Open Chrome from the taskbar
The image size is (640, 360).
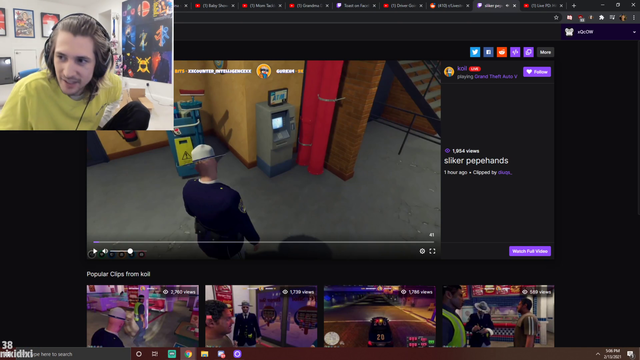tap(188, 354)
